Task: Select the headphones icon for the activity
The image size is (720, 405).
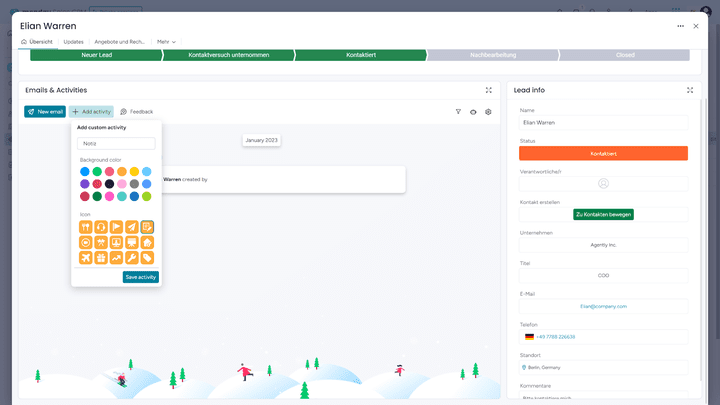Action: point(101,227)
